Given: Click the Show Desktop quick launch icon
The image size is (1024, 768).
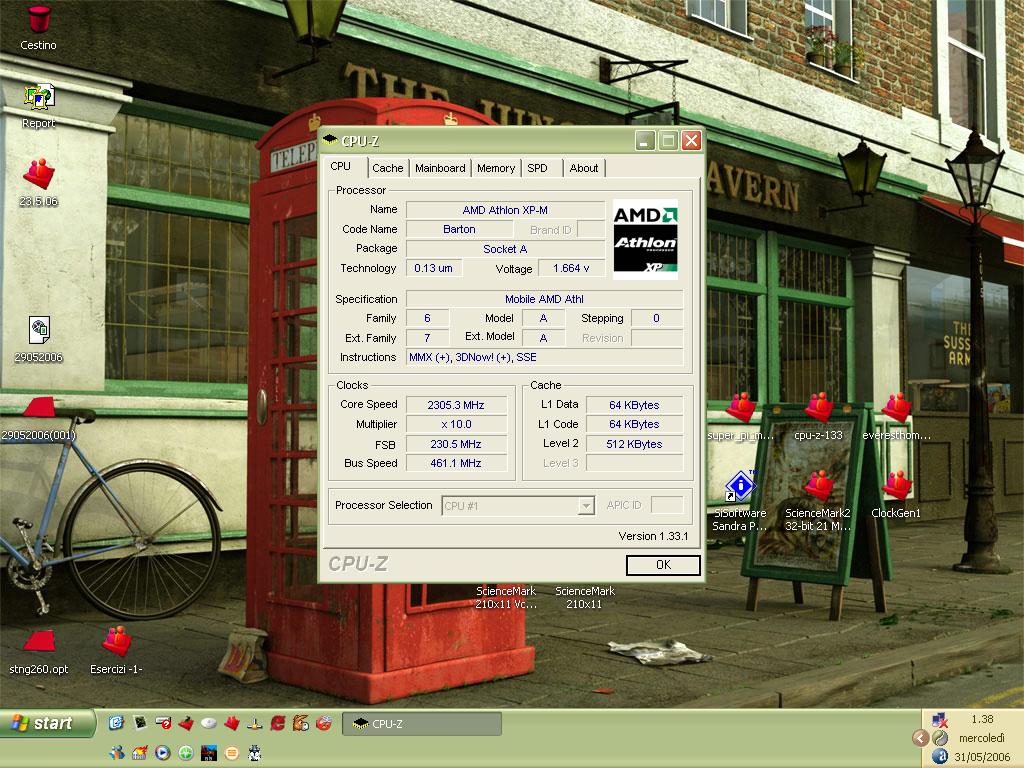Looking at the screenshot, I should 116,722.
